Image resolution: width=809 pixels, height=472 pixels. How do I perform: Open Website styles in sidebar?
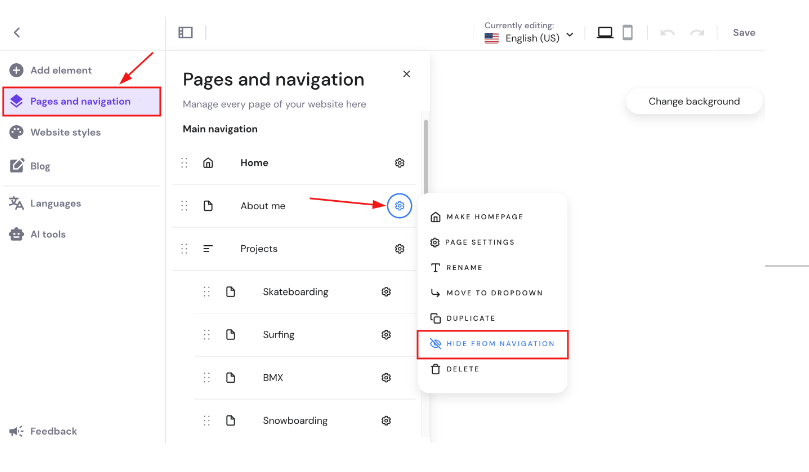point(65,132)
